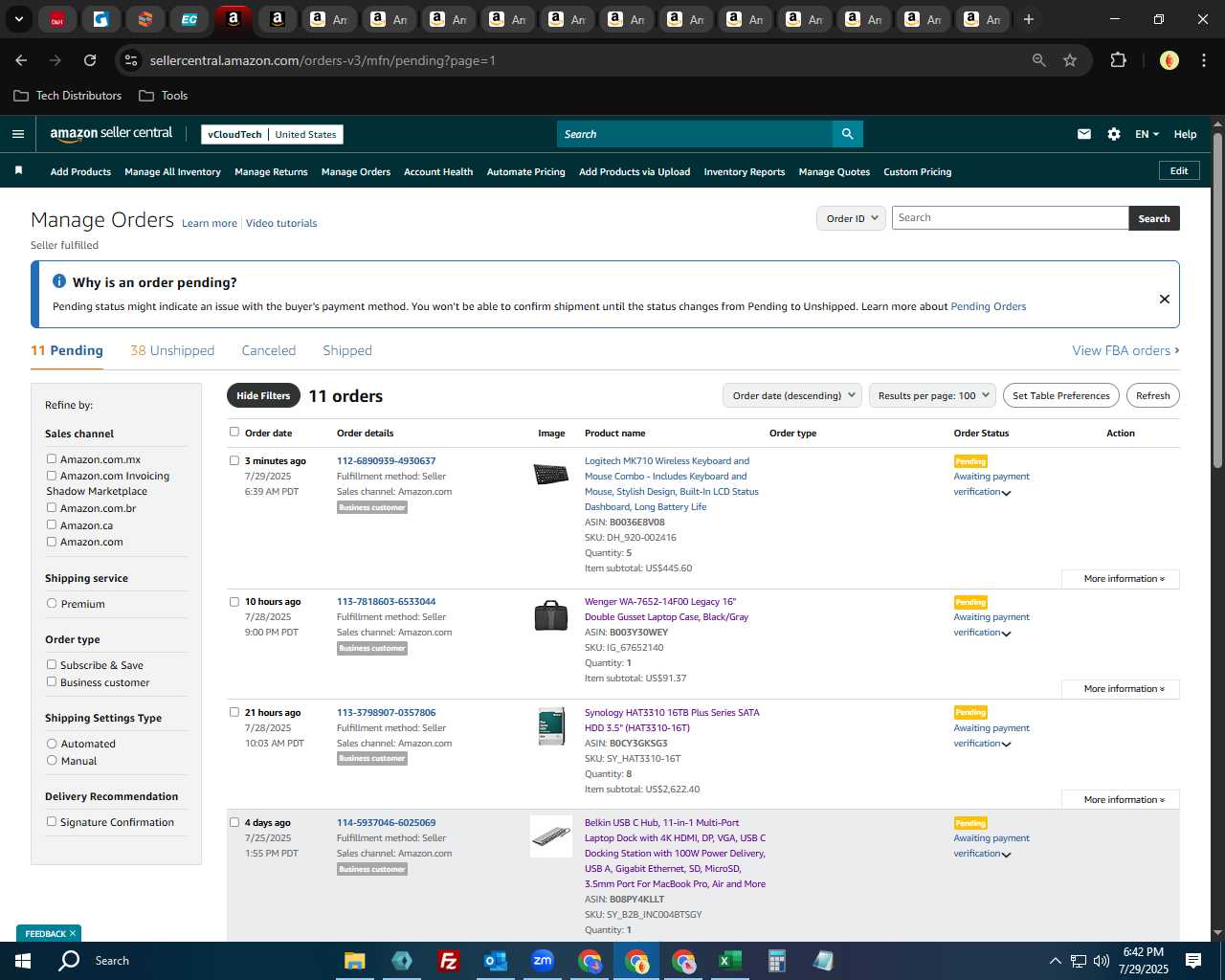
Task: Go back with browser back arrow
Action: 21,60
